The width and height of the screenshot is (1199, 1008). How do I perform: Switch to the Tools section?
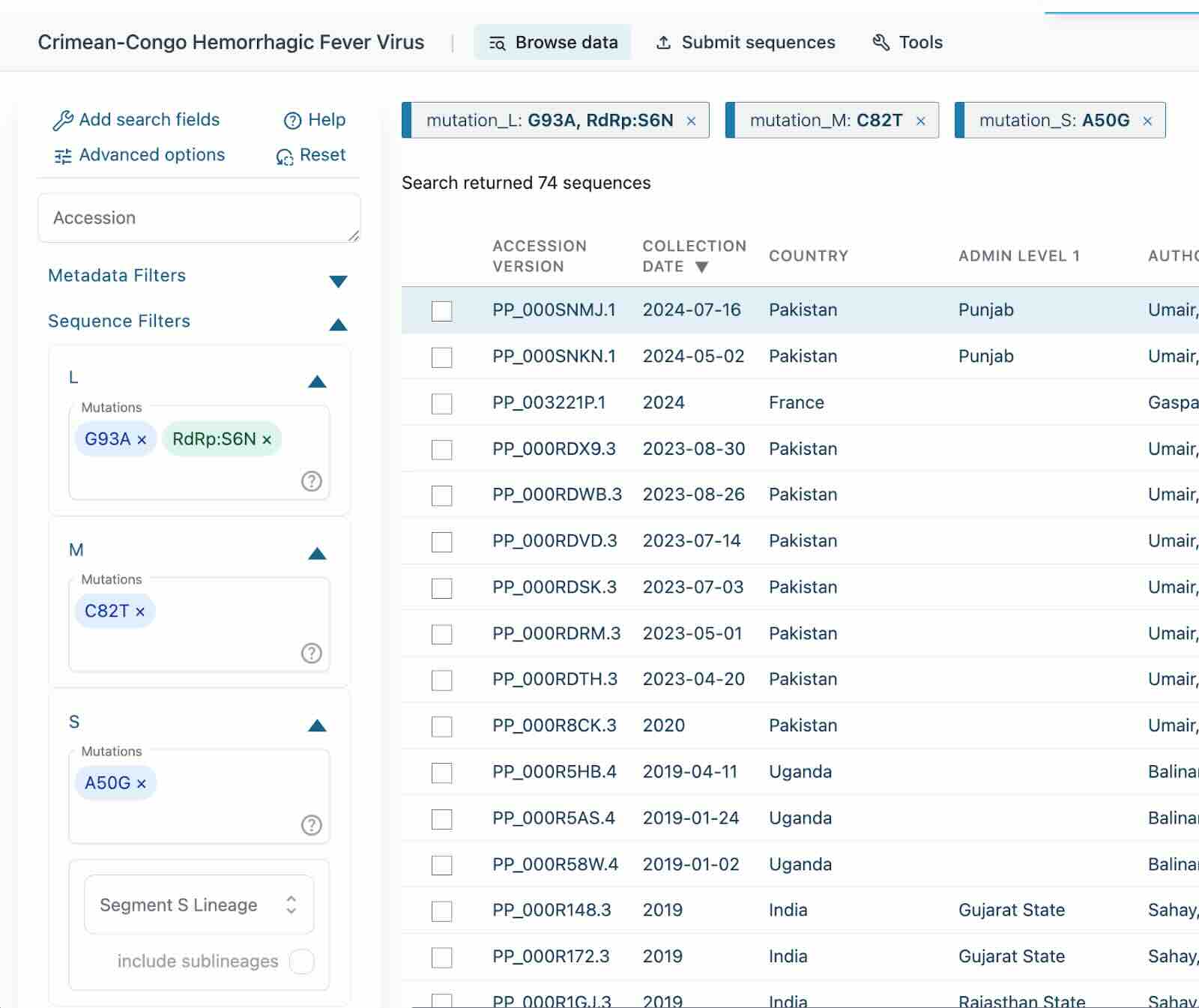pos(907,43)
